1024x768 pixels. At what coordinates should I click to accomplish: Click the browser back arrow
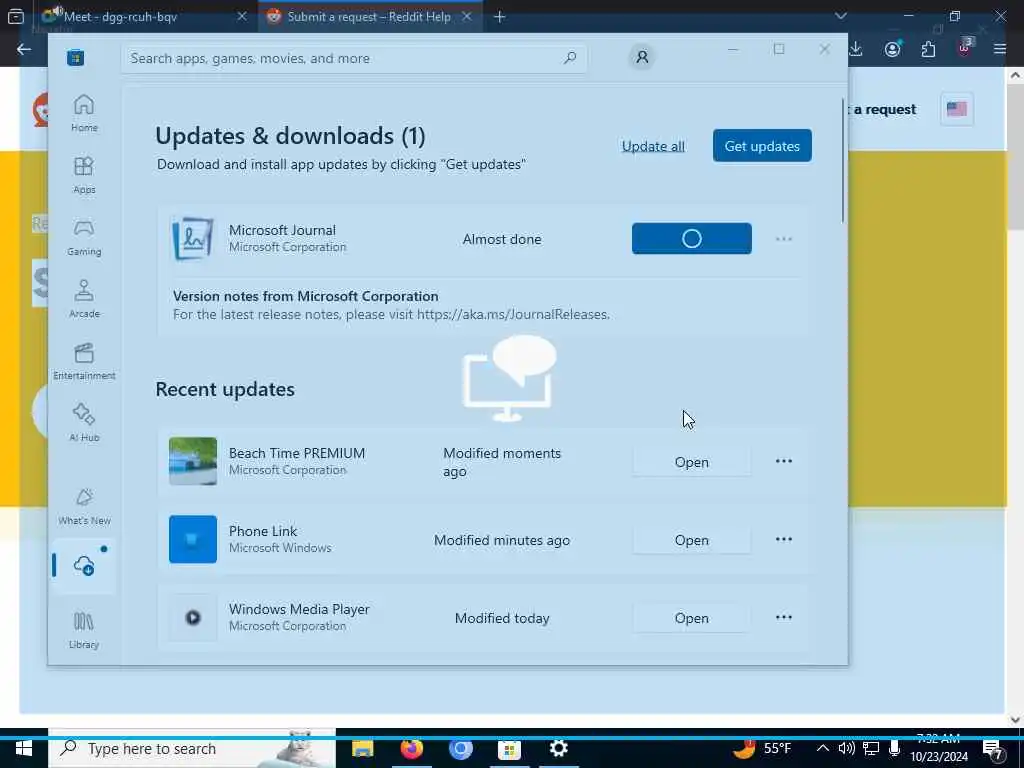point(24,50)
